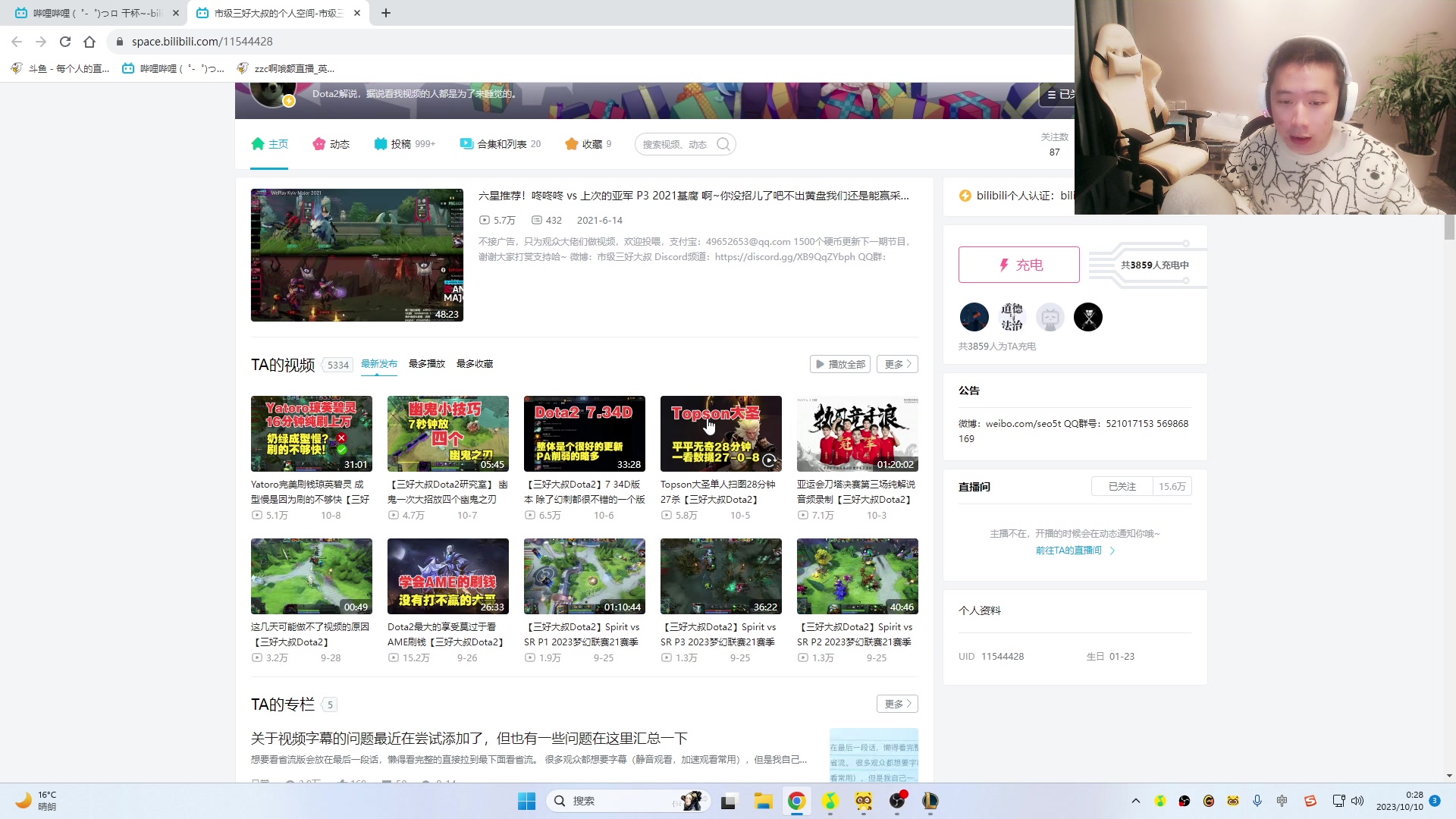Open the 合集和列表 tab
This screenshot has height=819, width=1456.
tap(500, 144)
